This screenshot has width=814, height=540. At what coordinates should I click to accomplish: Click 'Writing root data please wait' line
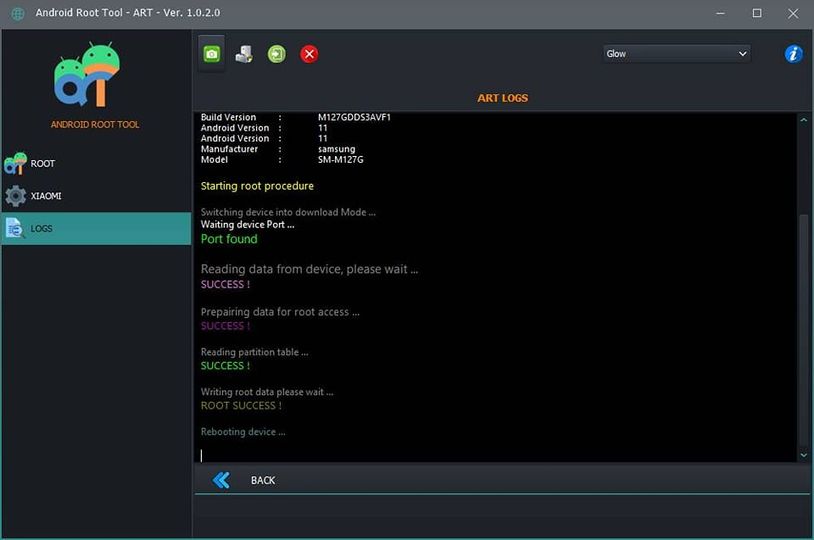pyautogui.click(x=267, y=392)
